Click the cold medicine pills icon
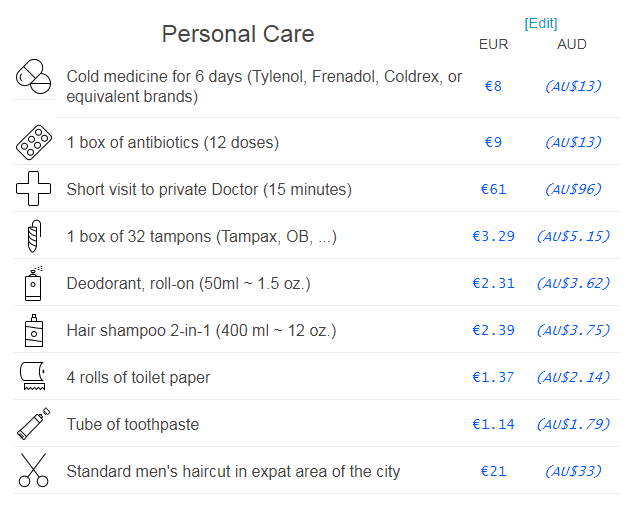The width and height of the screenshot is (635, 509). (34, 76)
